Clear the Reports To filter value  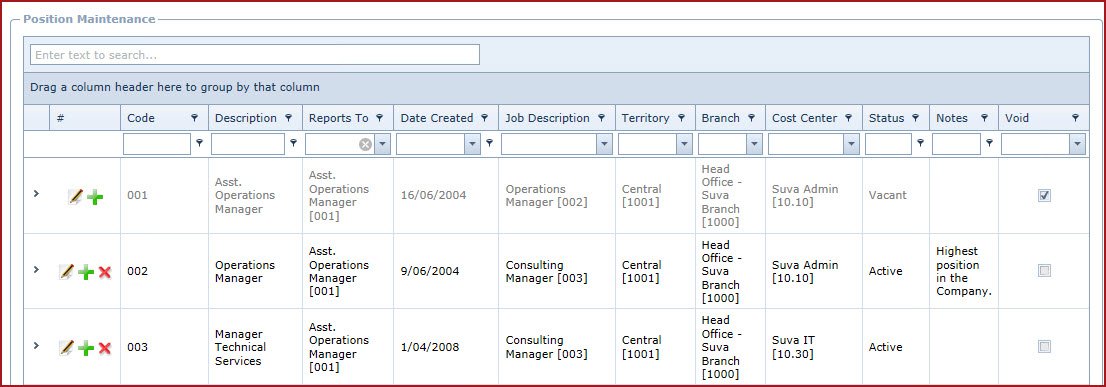click(x=365, y=145)
